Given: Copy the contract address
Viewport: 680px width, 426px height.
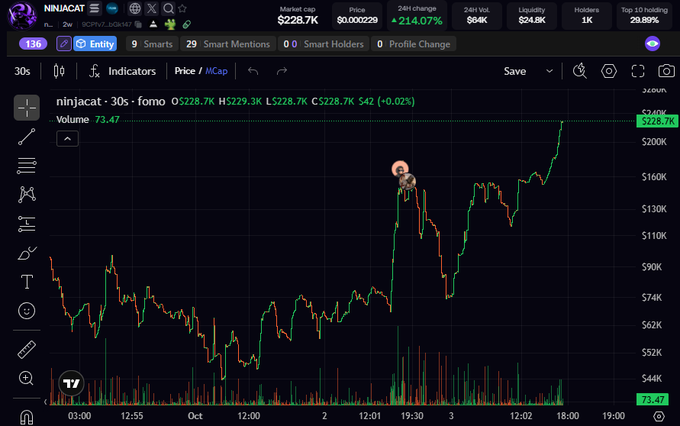Looking at the screenshot, I should click(x=138, y=24).
